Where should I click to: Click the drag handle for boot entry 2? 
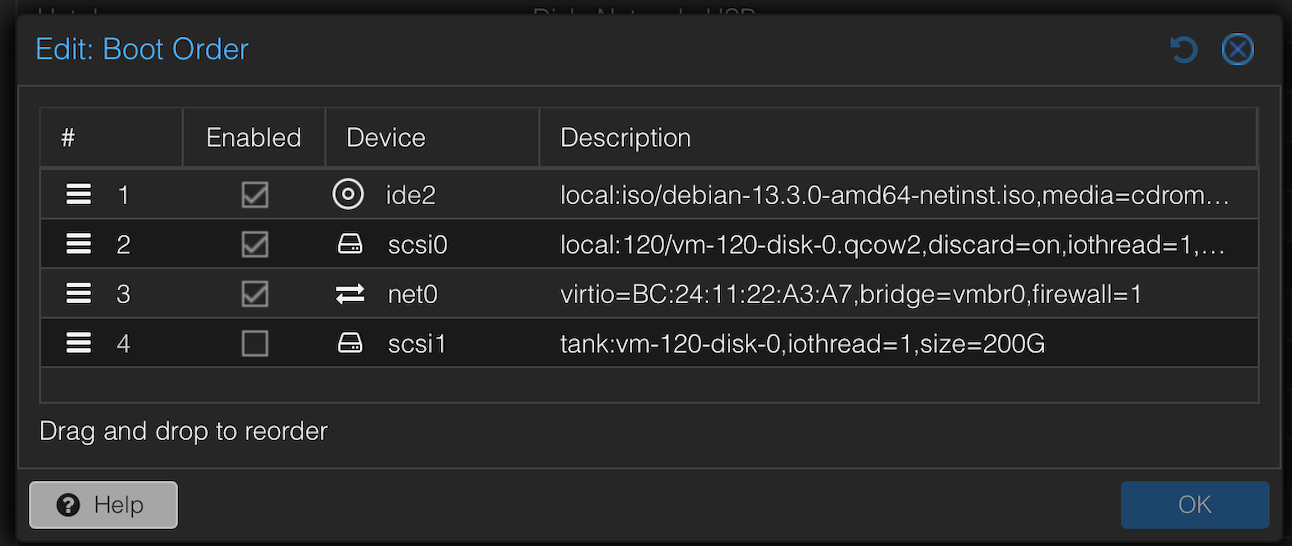78,244
